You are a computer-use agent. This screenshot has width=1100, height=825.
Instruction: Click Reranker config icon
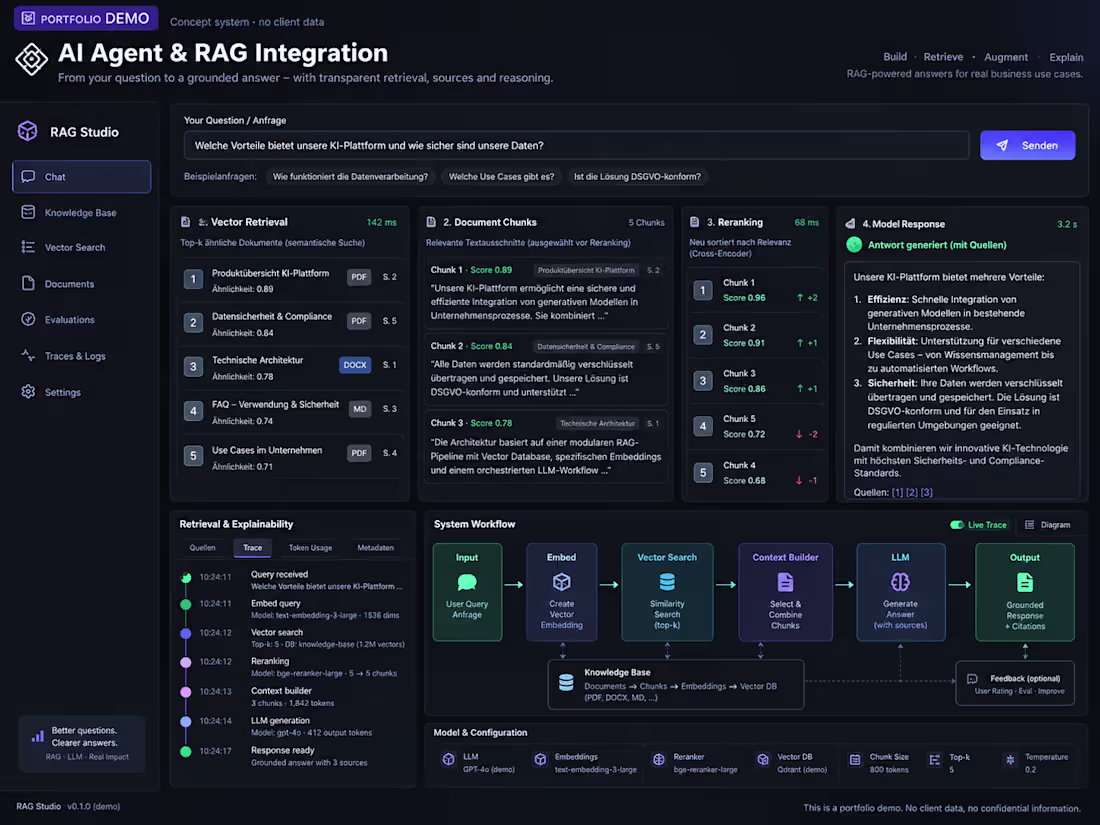click(659, 760)
